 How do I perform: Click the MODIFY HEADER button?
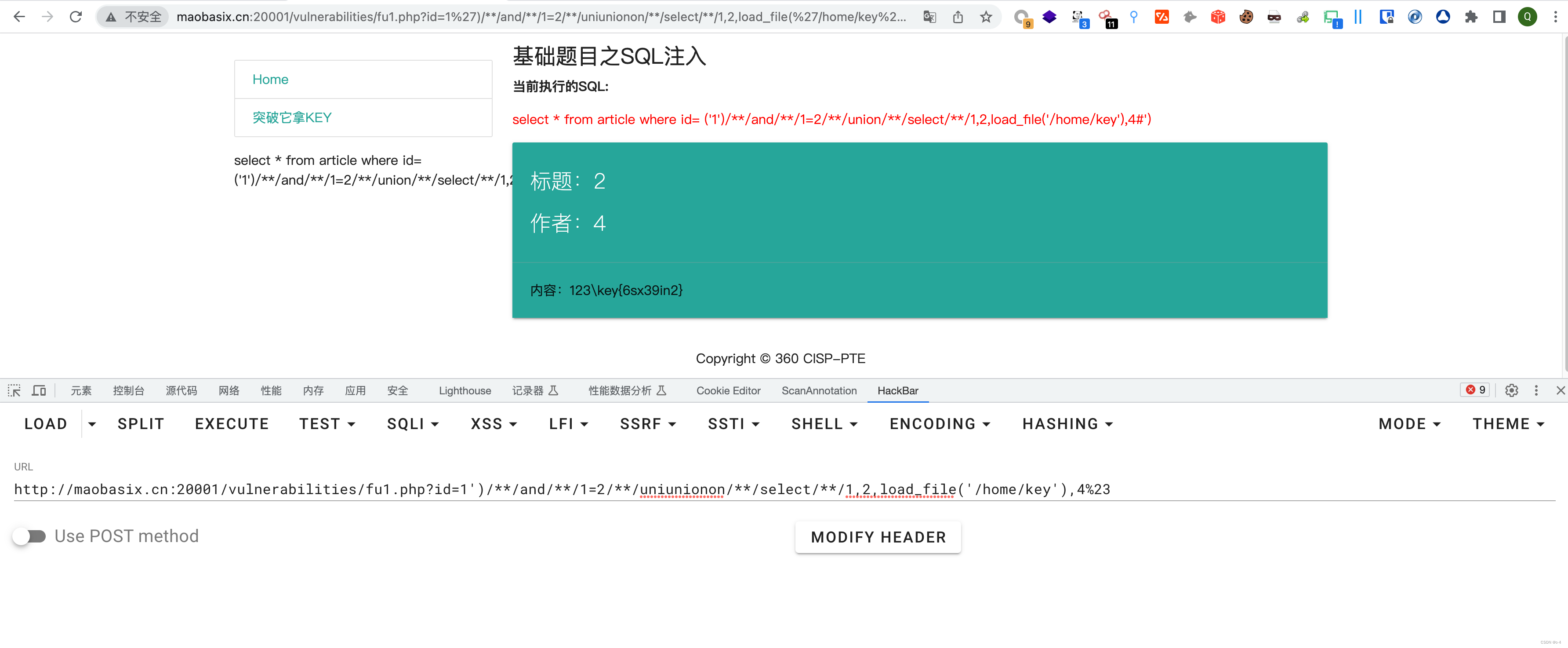click(877, 536)
